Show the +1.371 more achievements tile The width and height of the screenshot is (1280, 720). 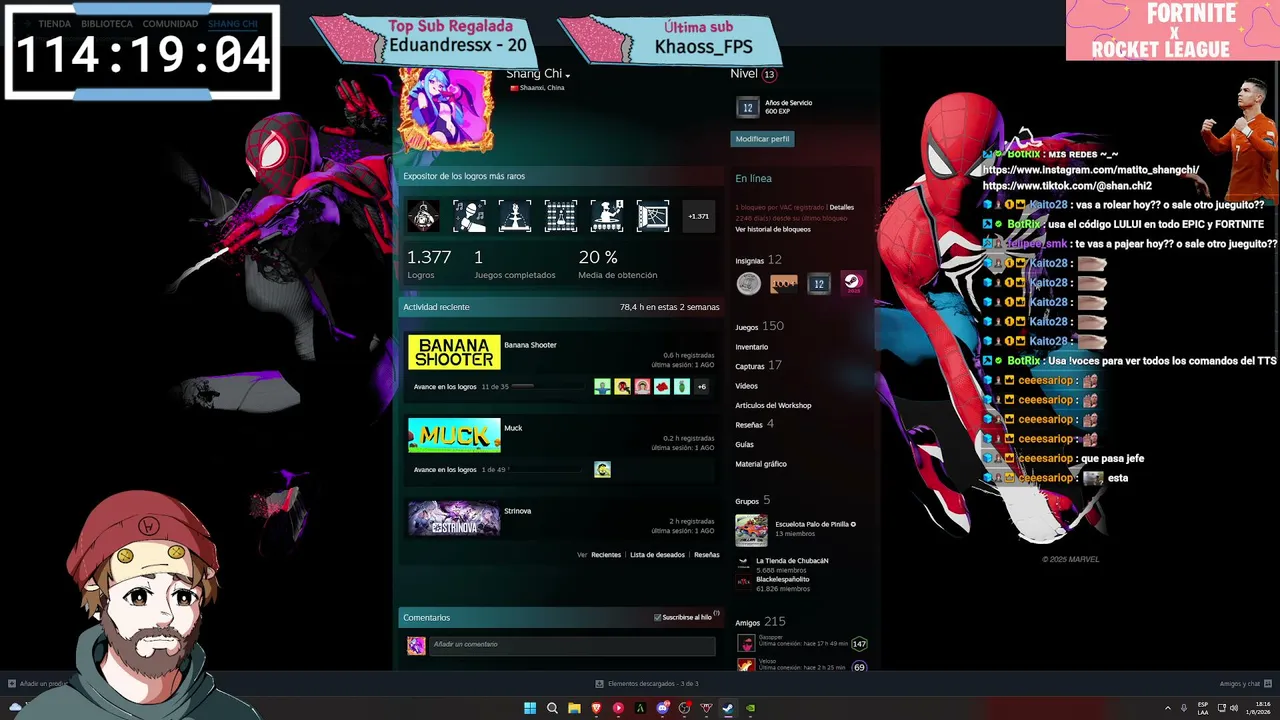[698, 216]
